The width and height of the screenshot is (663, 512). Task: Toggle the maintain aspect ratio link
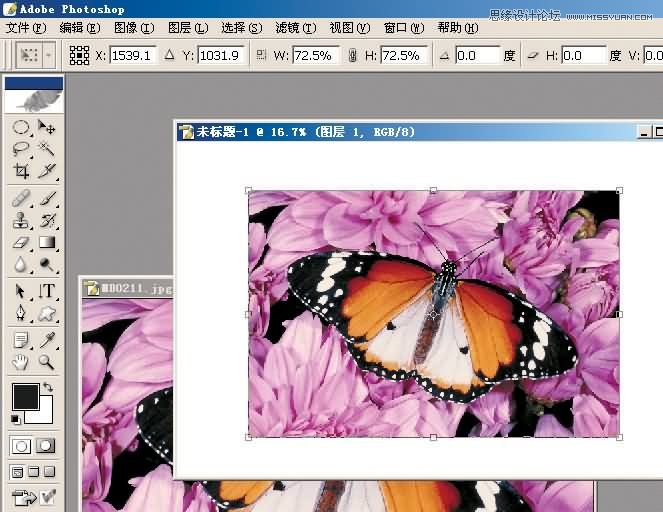click(x=352, y=55)
